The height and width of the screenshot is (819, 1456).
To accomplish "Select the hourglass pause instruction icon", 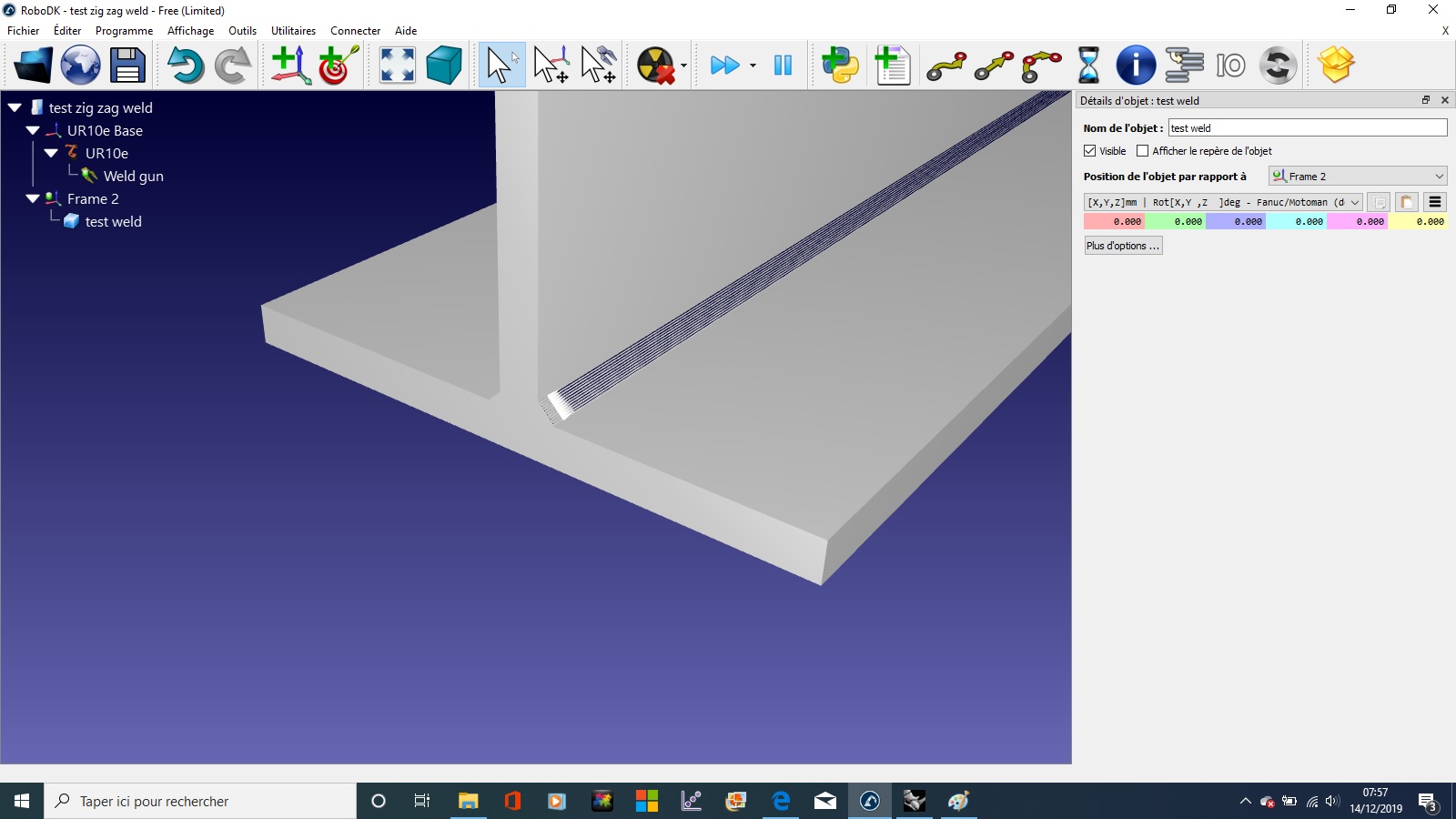I will coord(1088,65).
